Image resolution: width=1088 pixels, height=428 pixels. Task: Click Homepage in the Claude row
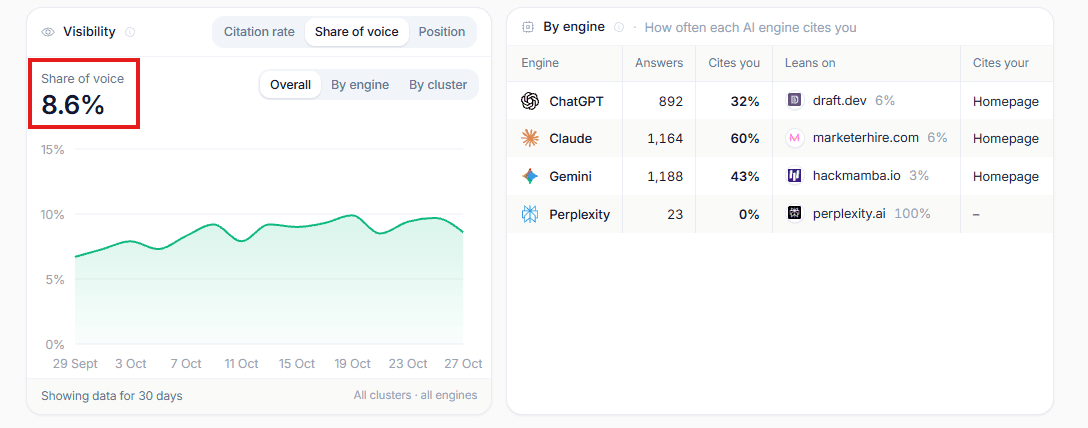tap(1005, 139)
